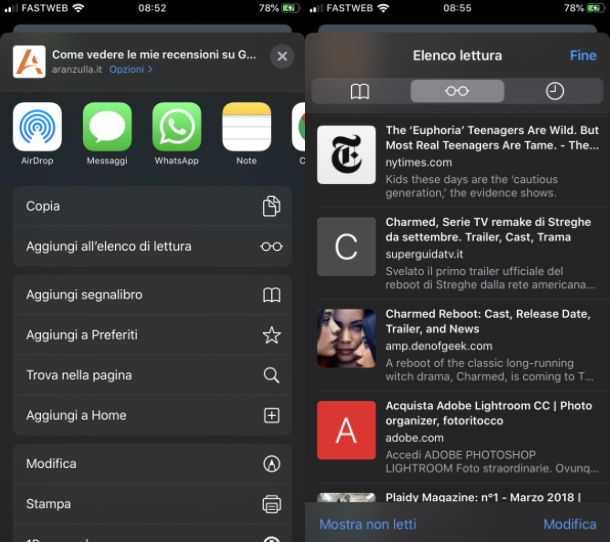
Task: Open Charmed Reboot denofgeek article
Action: click(458, 345)
